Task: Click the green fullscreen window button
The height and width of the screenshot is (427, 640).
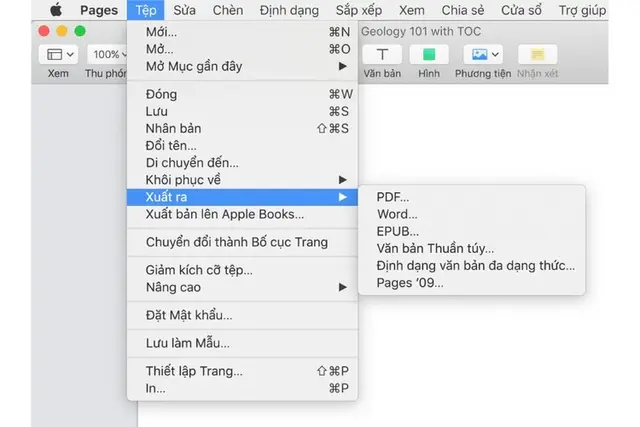Action: tap(80, 31)
